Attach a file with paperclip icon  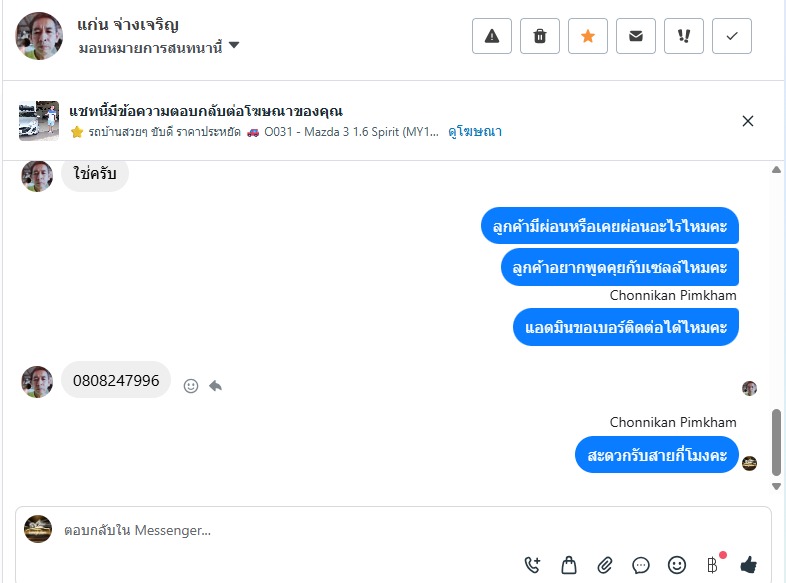605,565
